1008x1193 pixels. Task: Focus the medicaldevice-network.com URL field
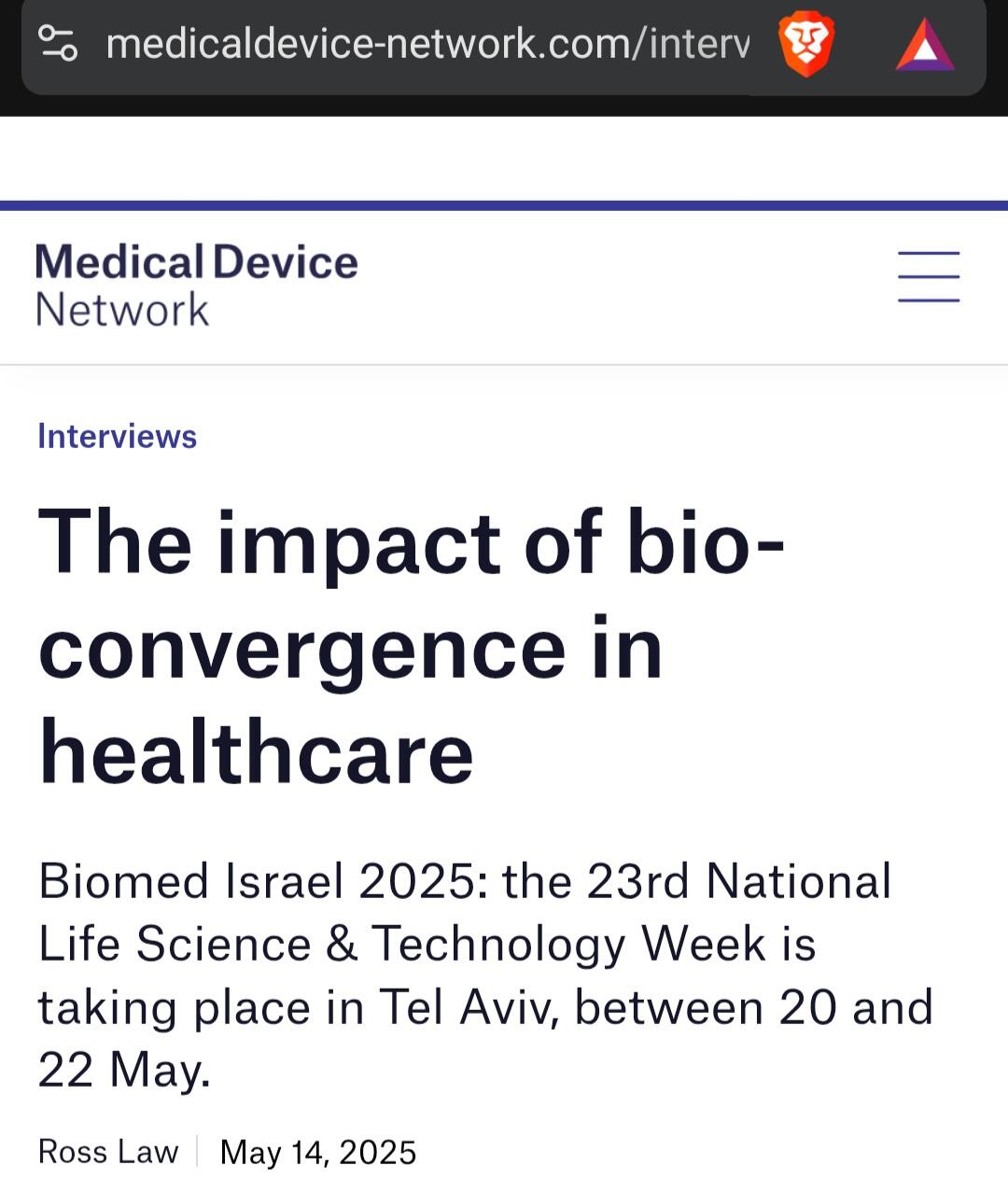pos(427,44)
